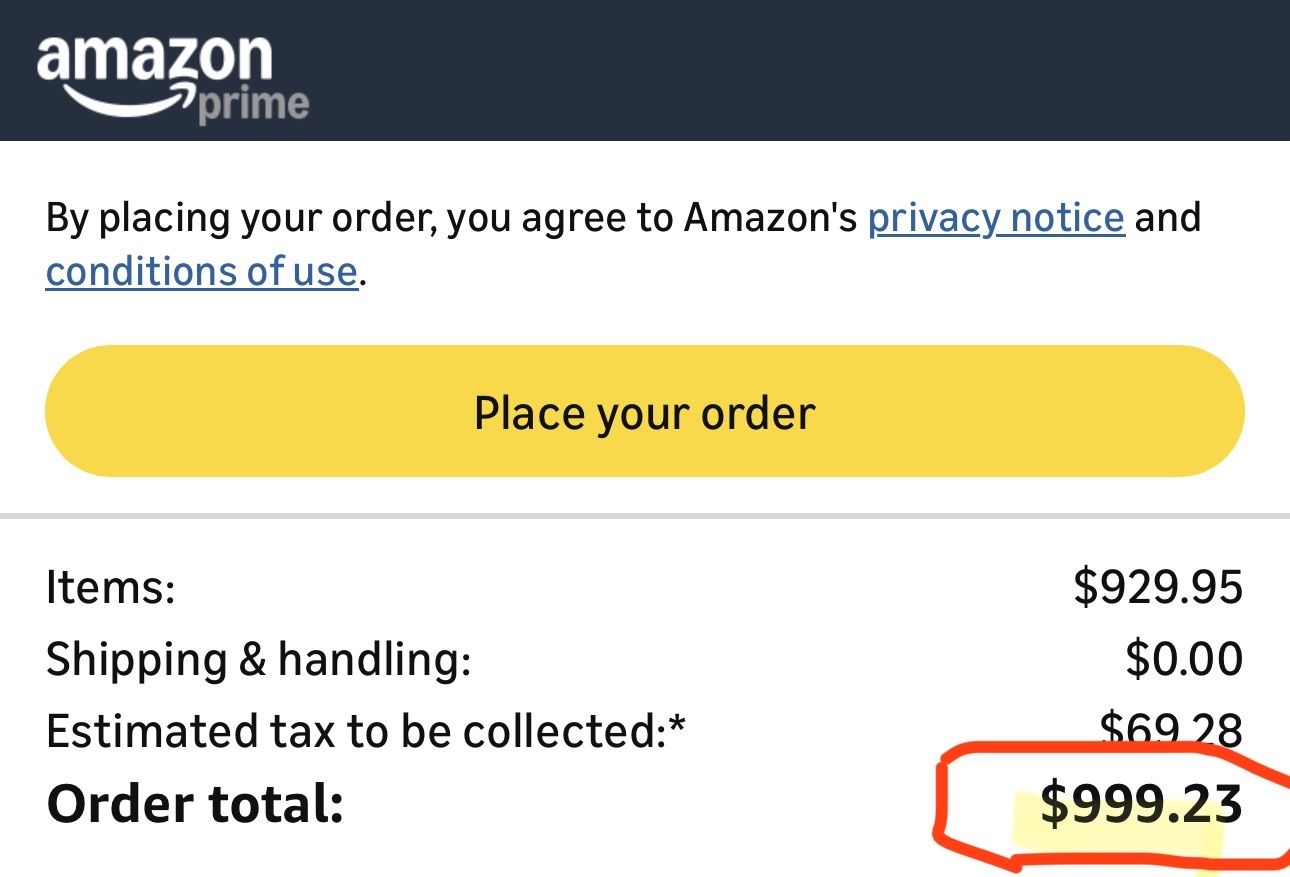Click the "Items:" label
The height and width of the screenshot is (877, 1290).
(x=110, y=587)
